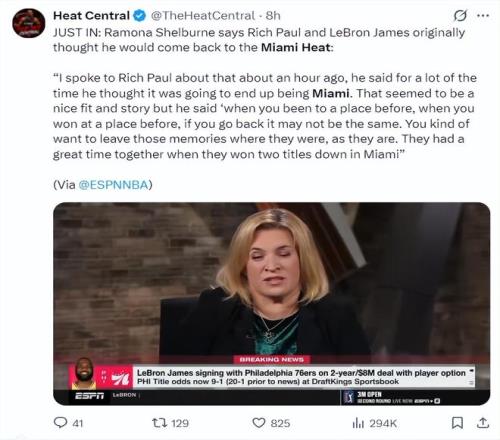This screenshot has width=500, height=440.
Task: Like the post with 825 likes
Action: click(x=271, y=423)
